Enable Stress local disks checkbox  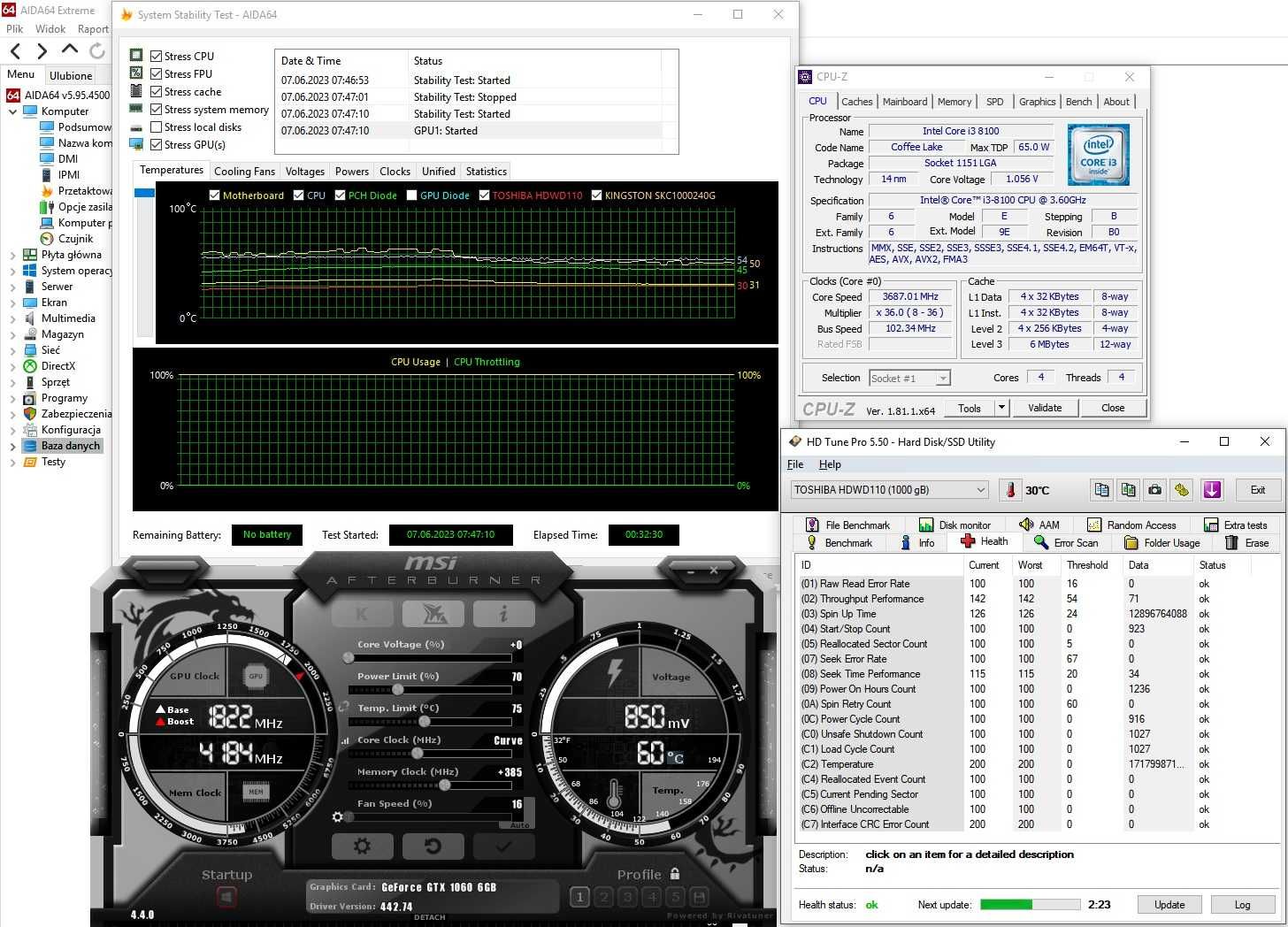[156, 126]
